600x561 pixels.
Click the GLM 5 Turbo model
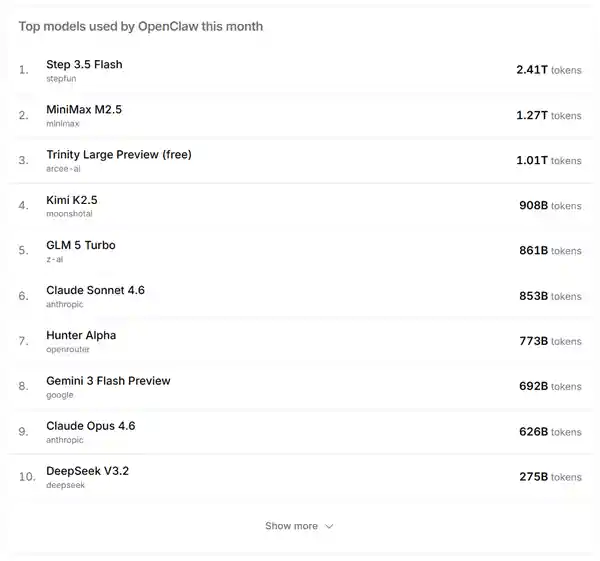(x=82, y=245)
